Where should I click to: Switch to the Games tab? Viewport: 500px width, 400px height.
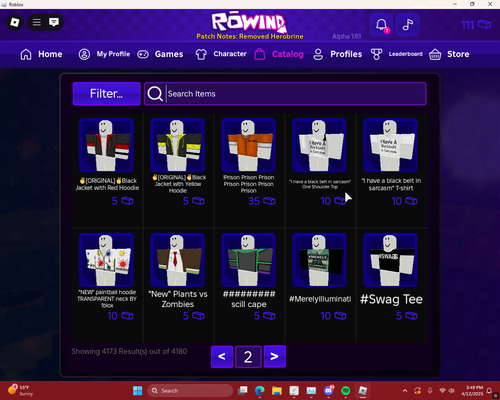point(169,54)
